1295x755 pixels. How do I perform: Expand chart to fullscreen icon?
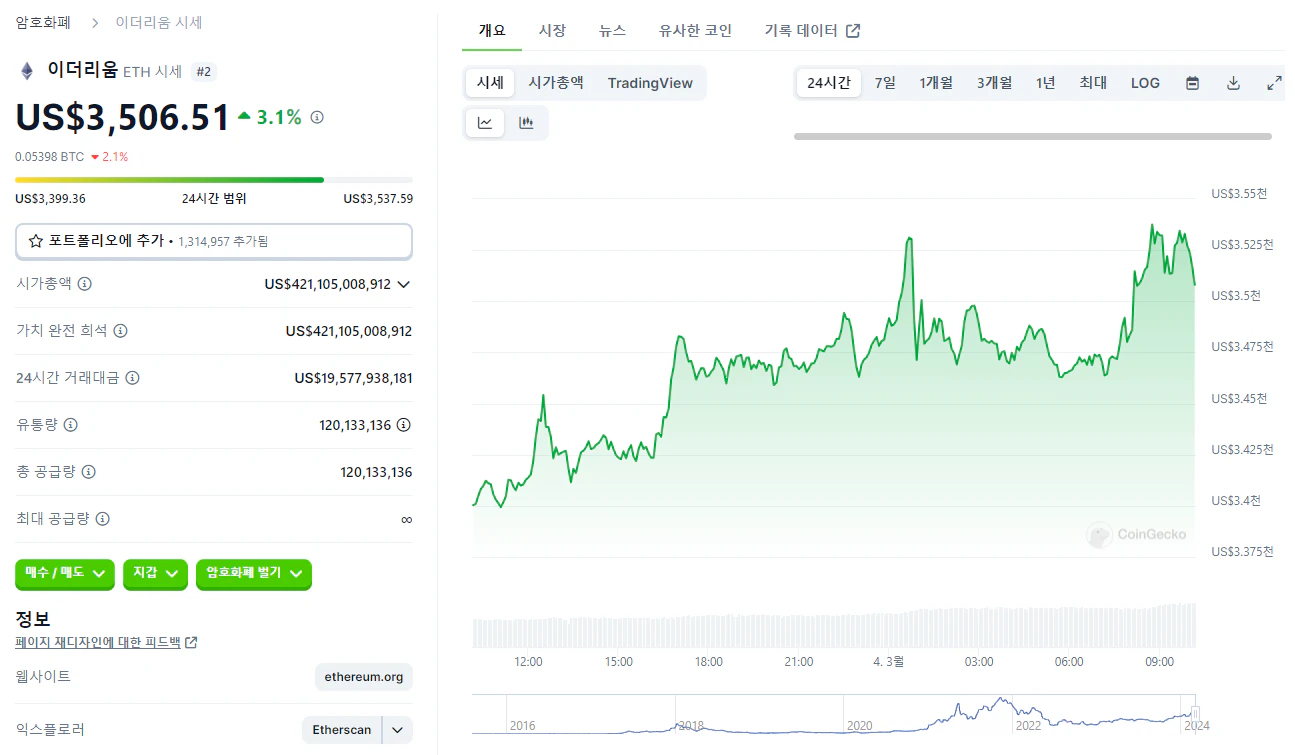pos(1274,83)
